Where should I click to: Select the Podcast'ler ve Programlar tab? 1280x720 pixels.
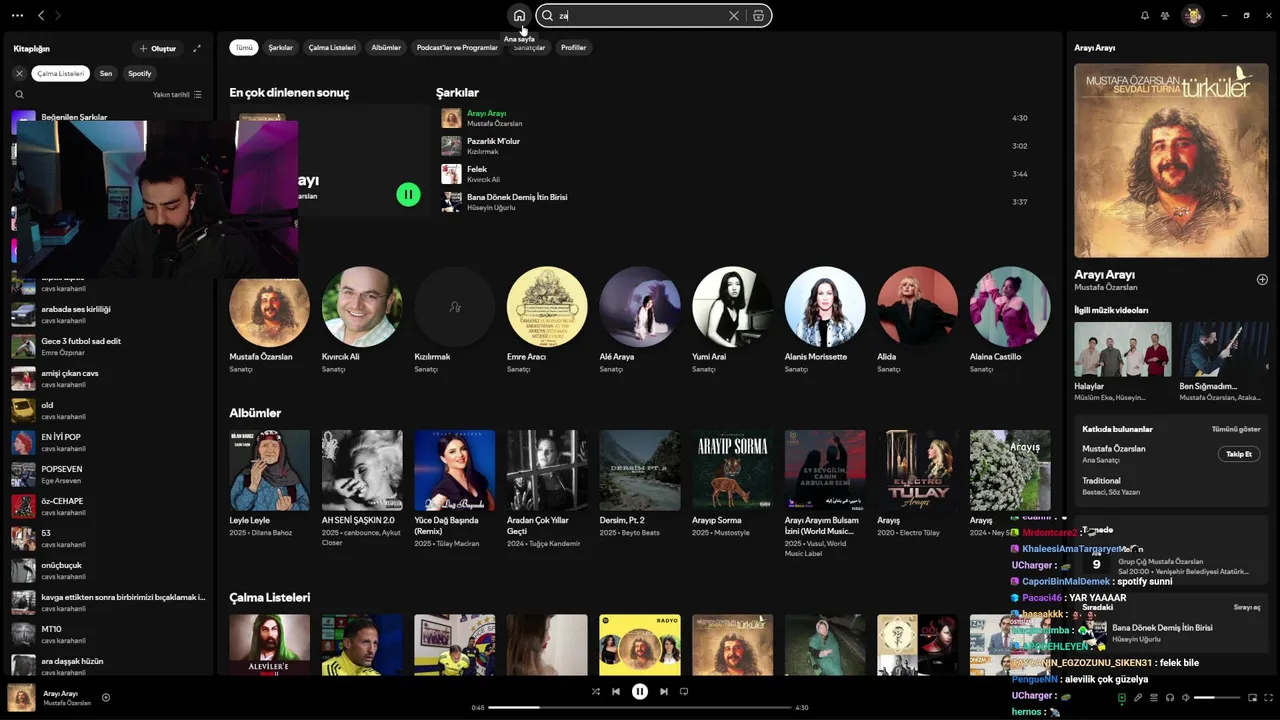[x=457, y=47]
